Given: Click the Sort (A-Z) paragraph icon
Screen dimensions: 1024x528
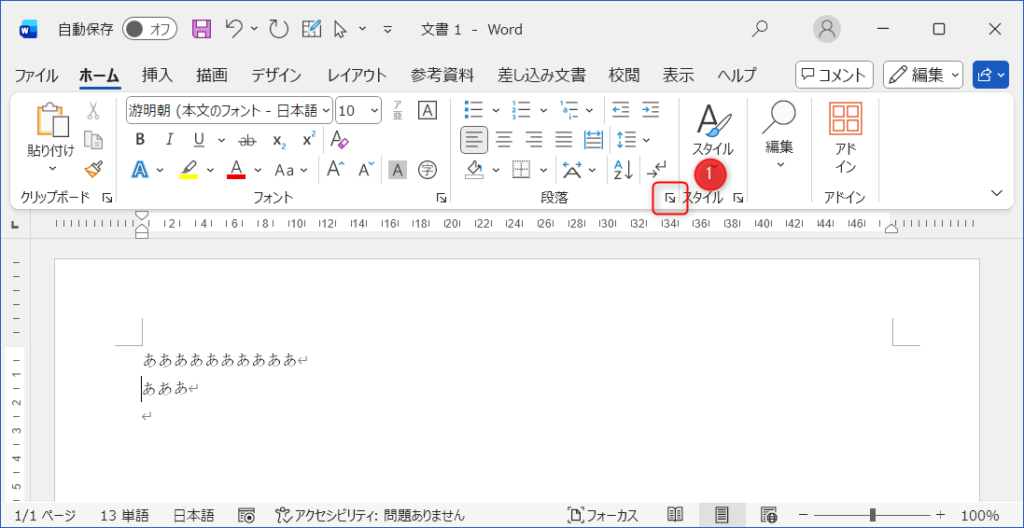Looking at the screenshot, I should coord(622,169).
